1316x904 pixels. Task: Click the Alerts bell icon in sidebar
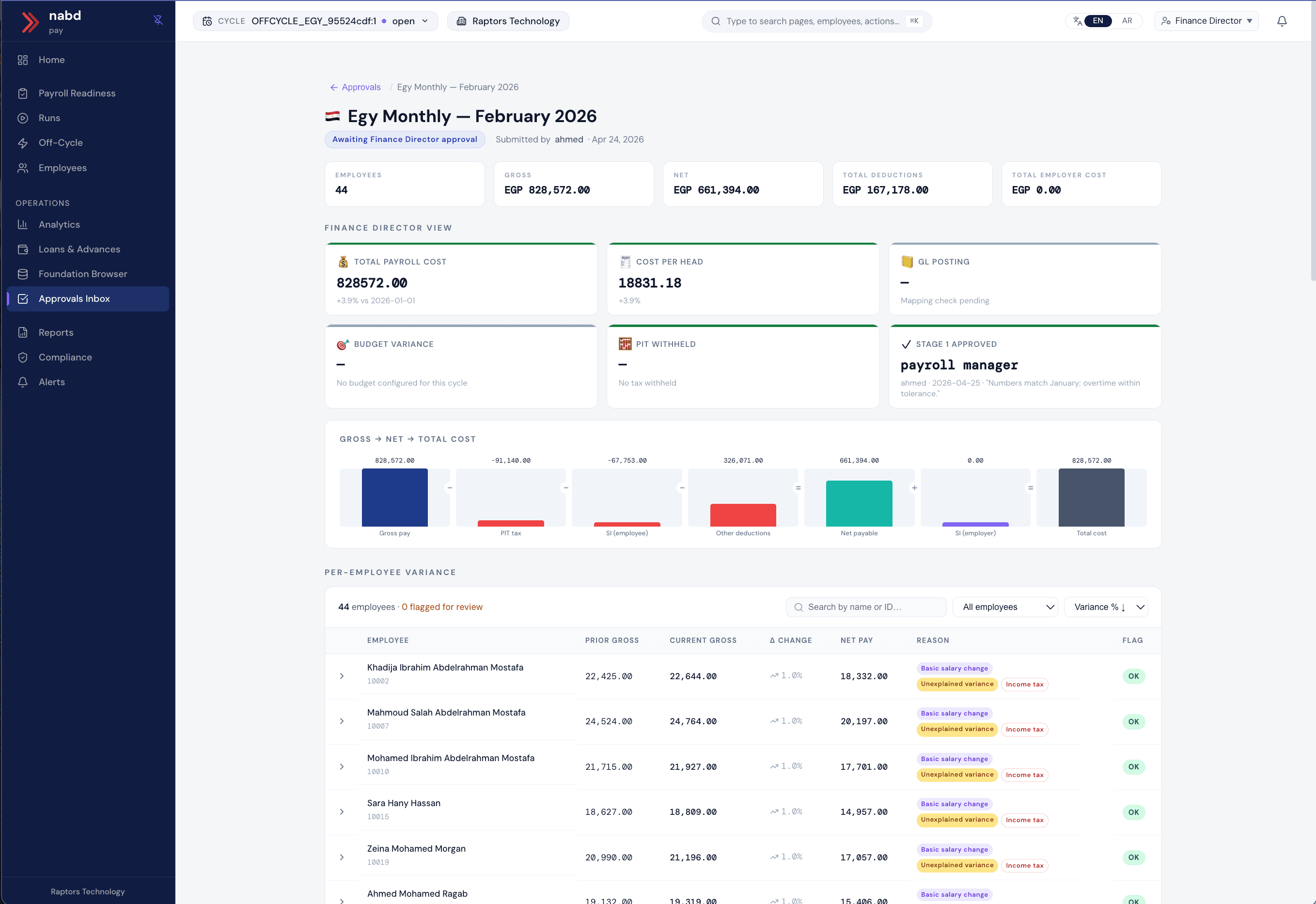point(23,382)
